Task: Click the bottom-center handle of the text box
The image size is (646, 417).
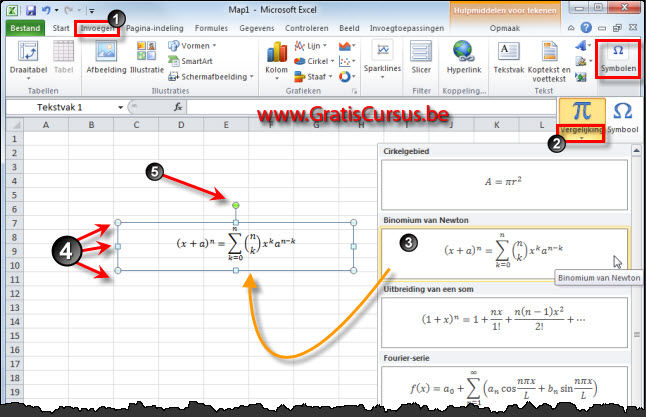Action: pyautogui.click(x=236, y=270)
